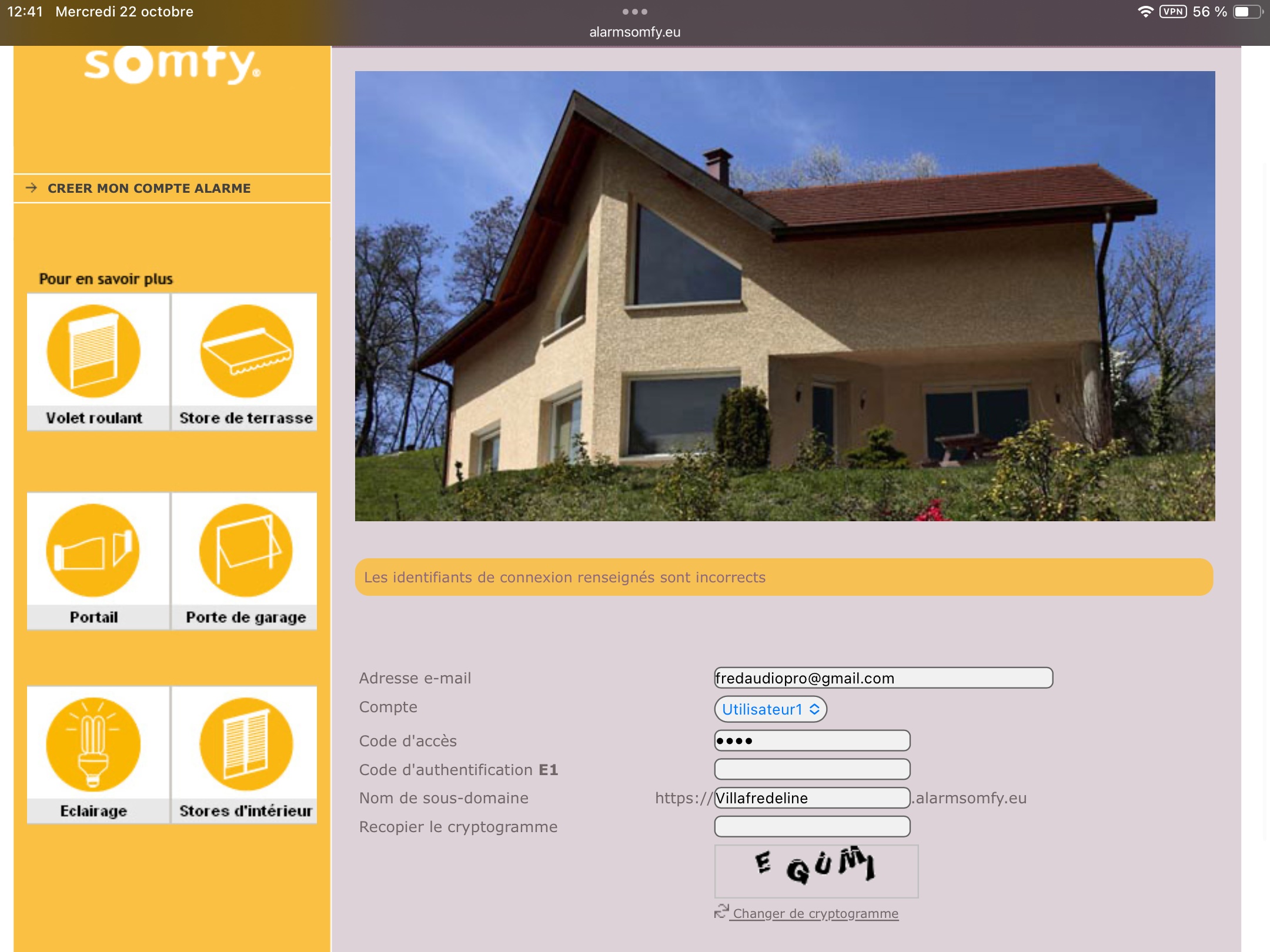The width and height of the screenshot is (1270, 952).
Task: Click the Adresse e-mail field
Action: point(883,678)
